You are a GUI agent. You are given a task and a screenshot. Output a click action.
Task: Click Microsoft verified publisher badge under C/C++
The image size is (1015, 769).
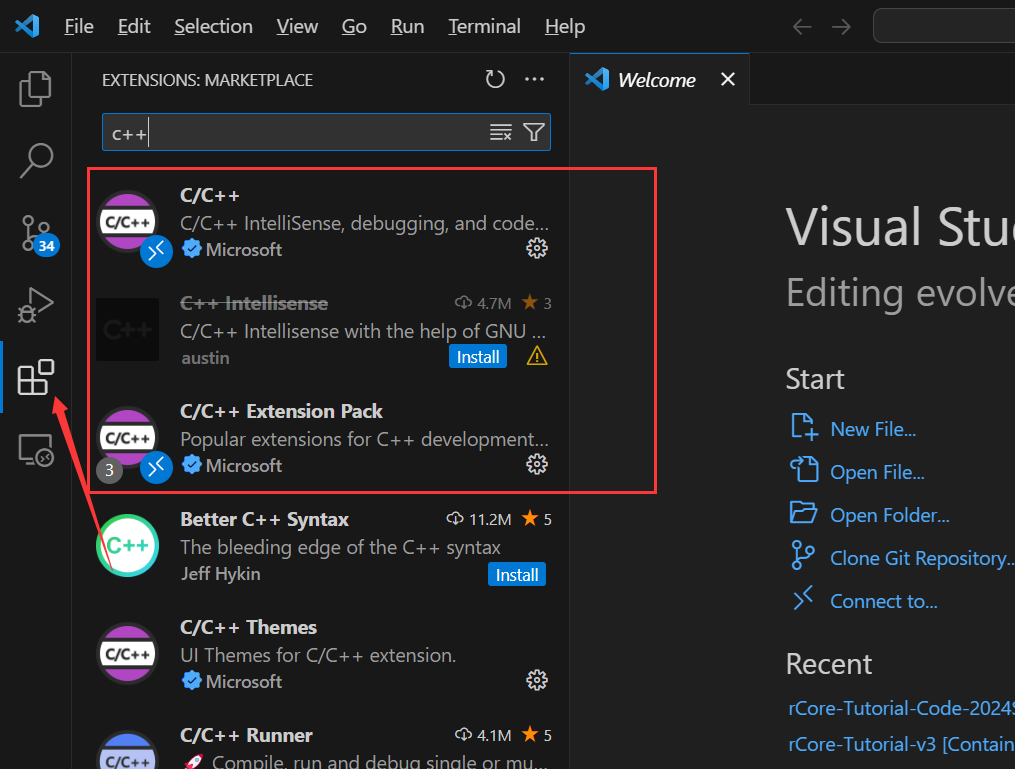click(192, 249)
